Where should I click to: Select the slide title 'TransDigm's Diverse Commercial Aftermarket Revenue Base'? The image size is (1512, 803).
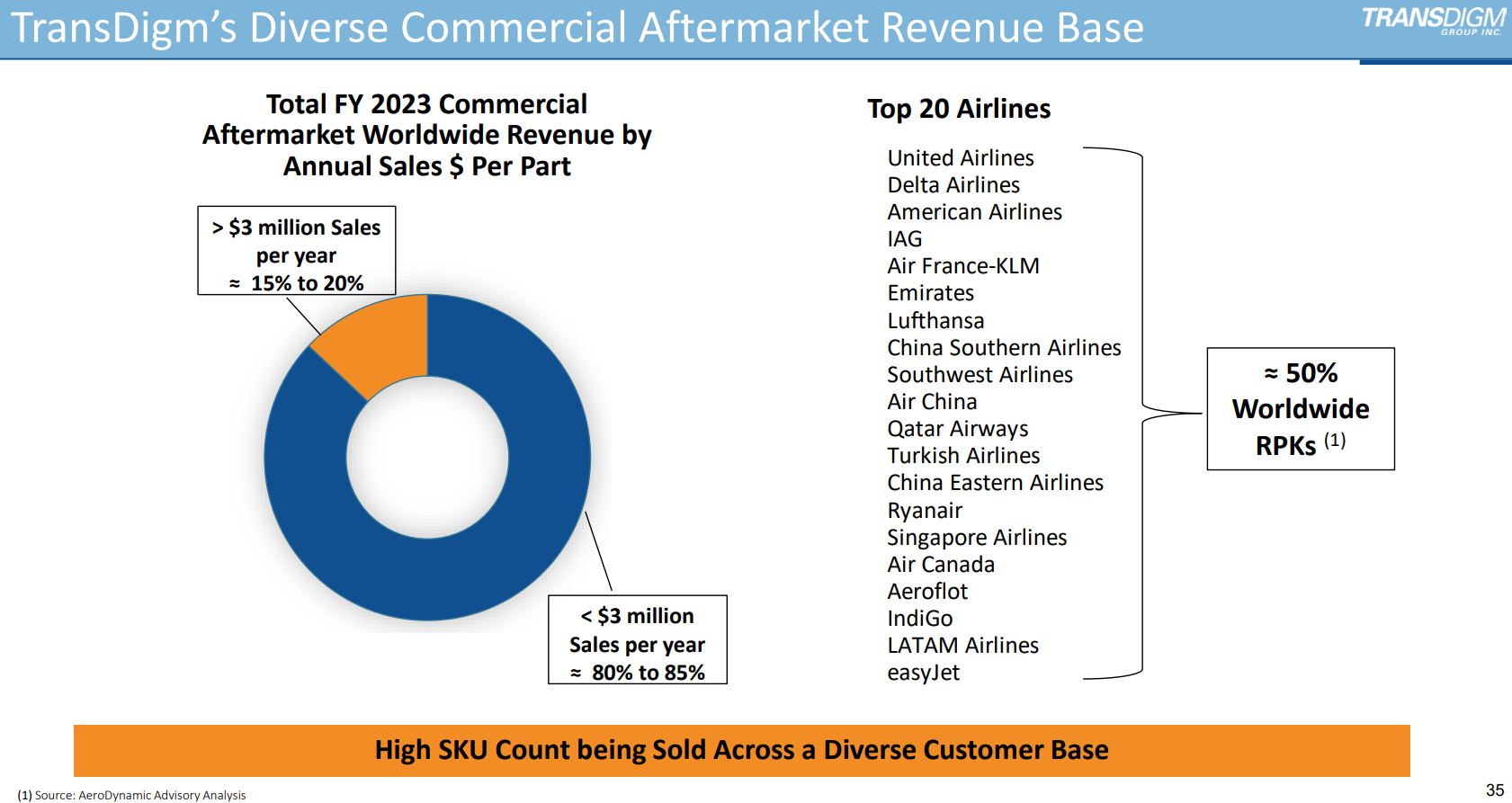(x=577, y=27)
